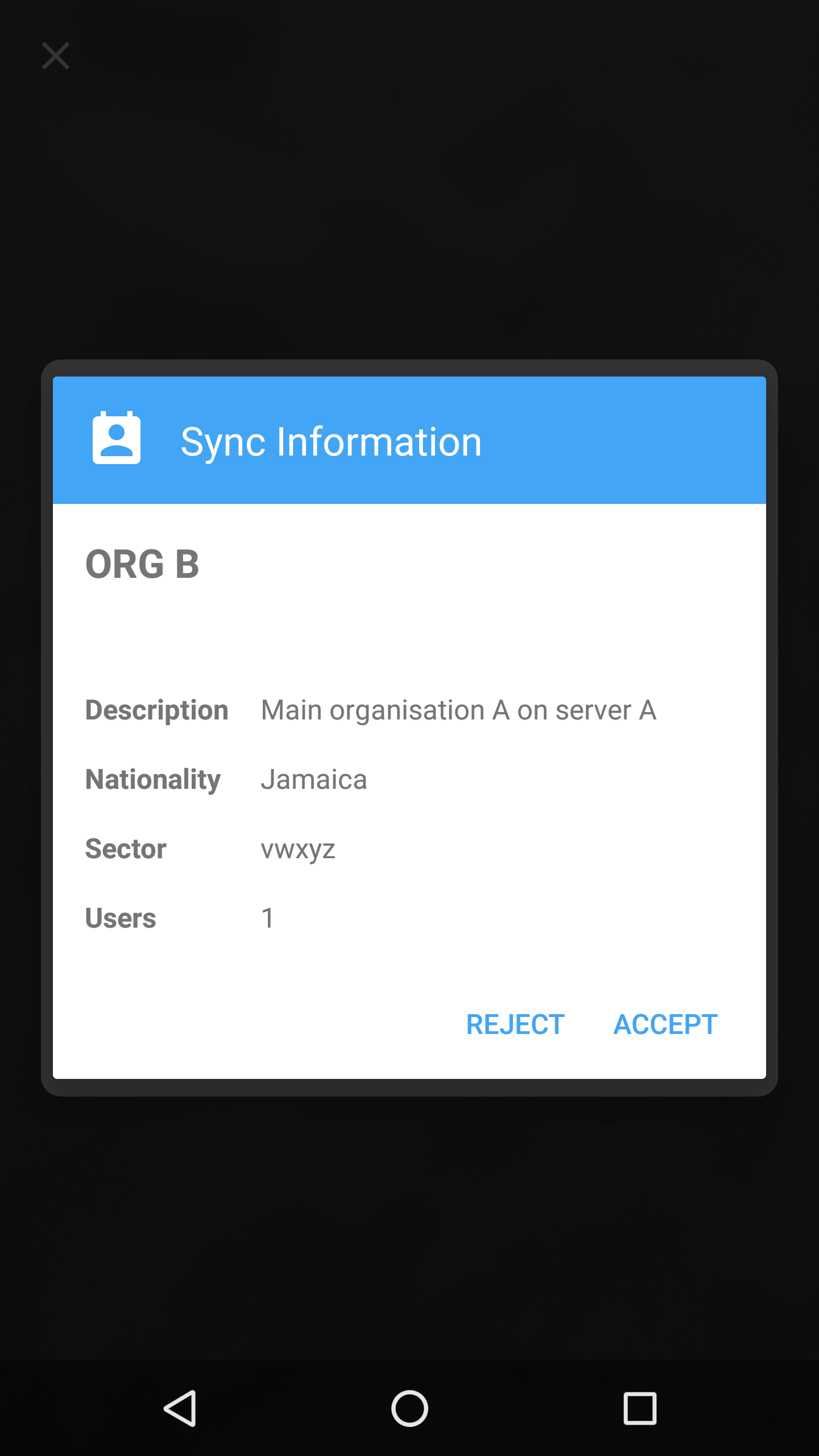Viewport: 819px width, 1456px height.
Task: Click the contact card icon in header
Action: point(117,437)
